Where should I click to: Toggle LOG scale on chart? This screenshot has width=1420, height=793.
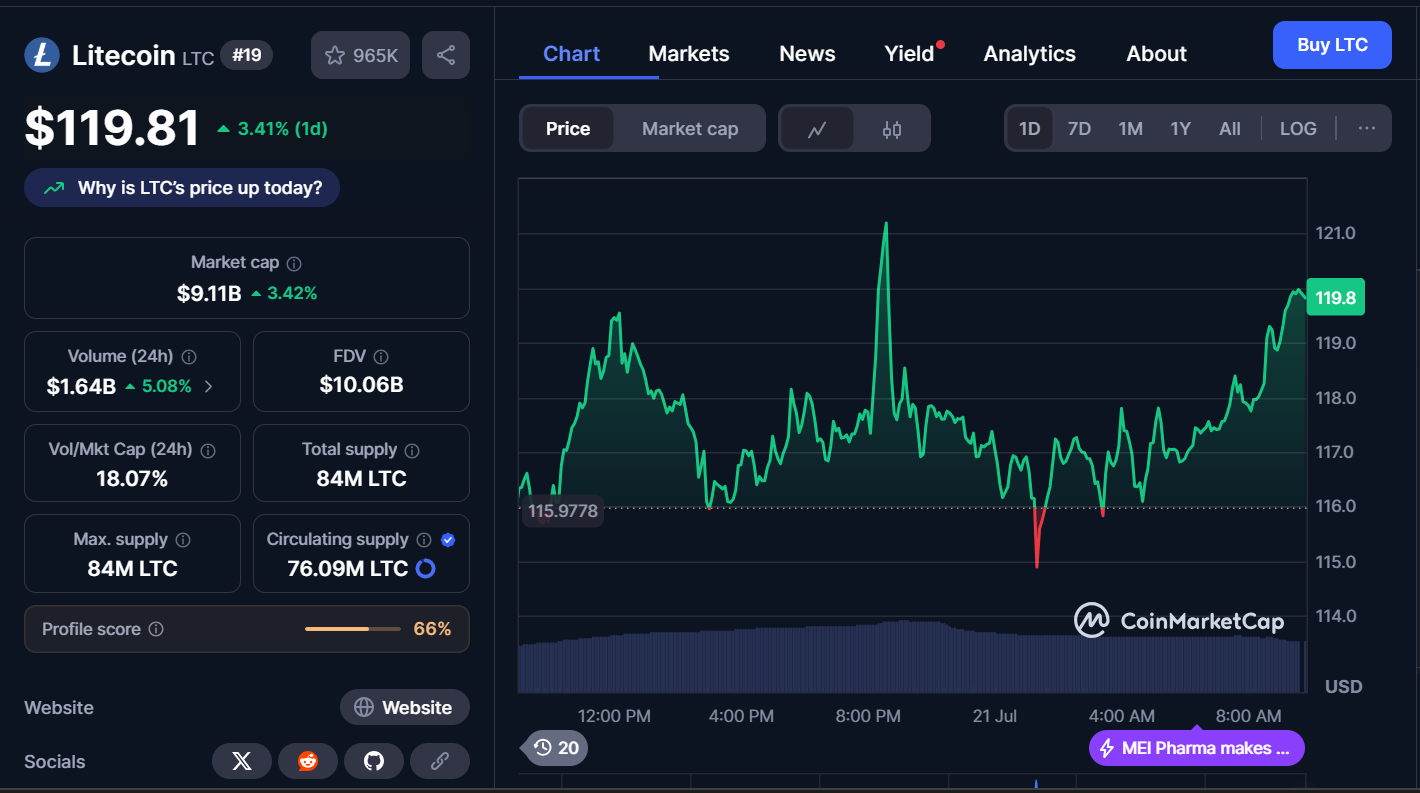(1298, 129)
